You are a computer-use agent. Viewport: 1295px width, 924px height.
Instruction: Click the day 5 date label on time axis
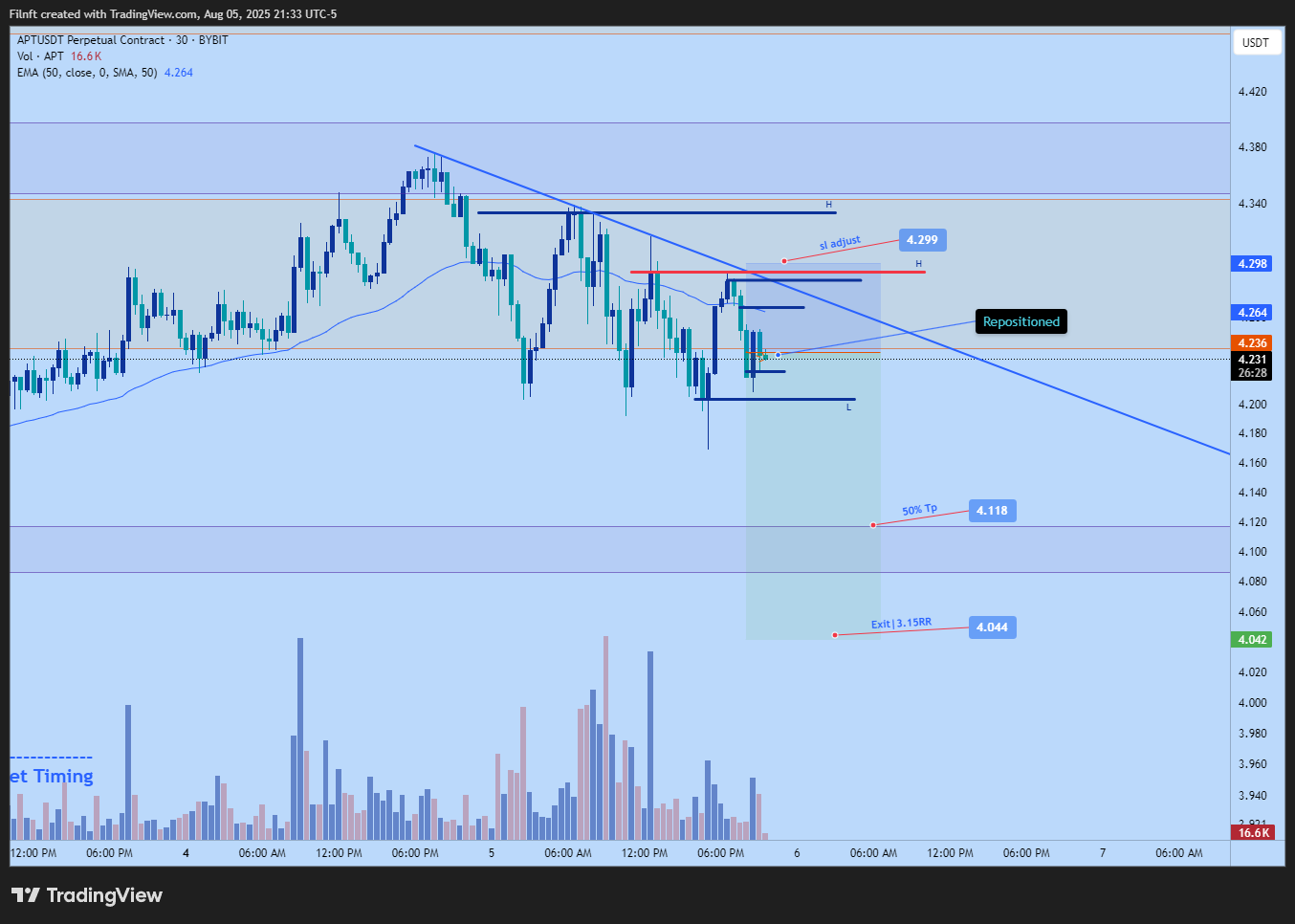[492, 853]
